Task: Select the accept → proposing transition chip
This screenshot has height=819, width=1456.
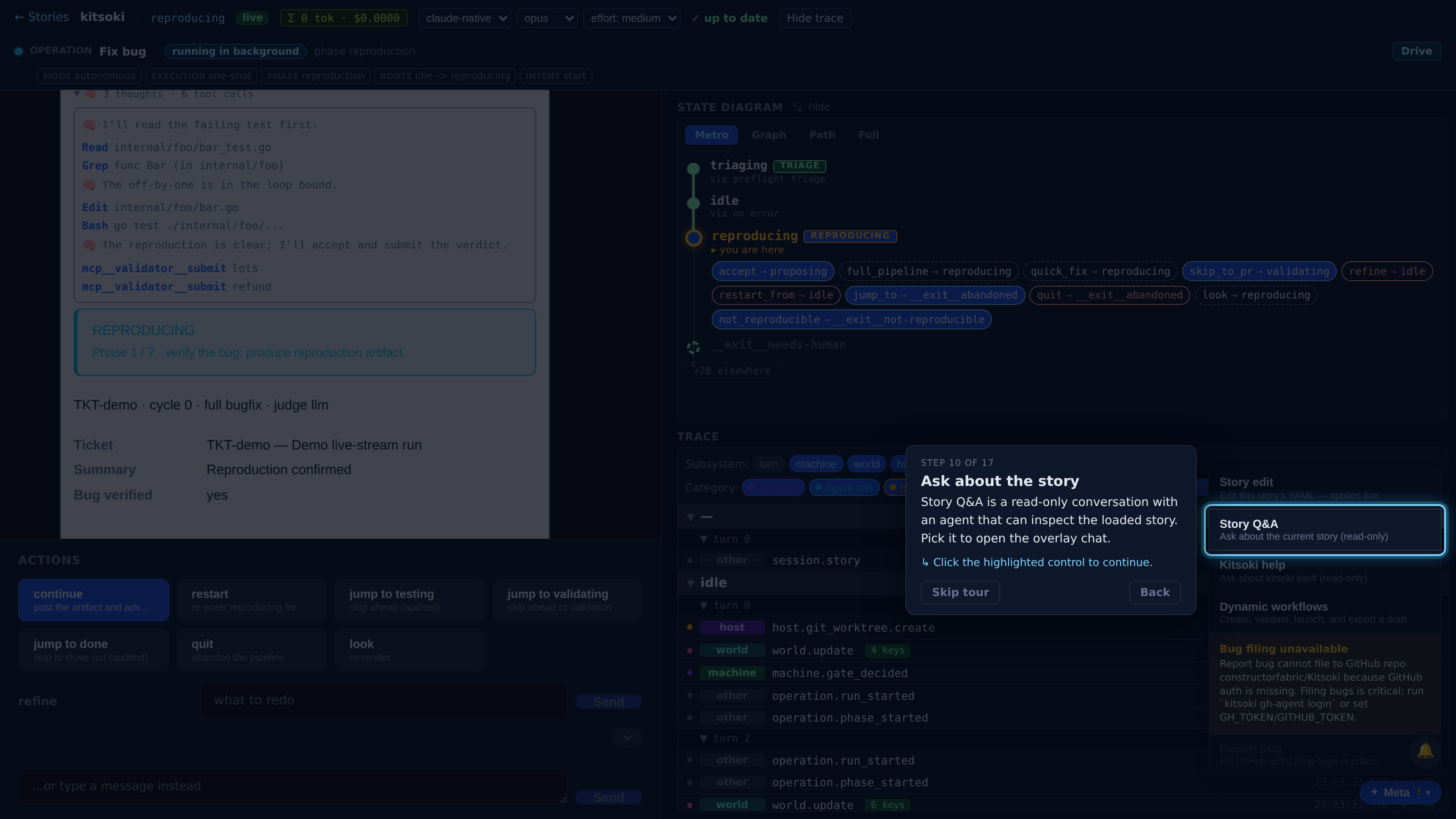Action: [x=772, y=271]
